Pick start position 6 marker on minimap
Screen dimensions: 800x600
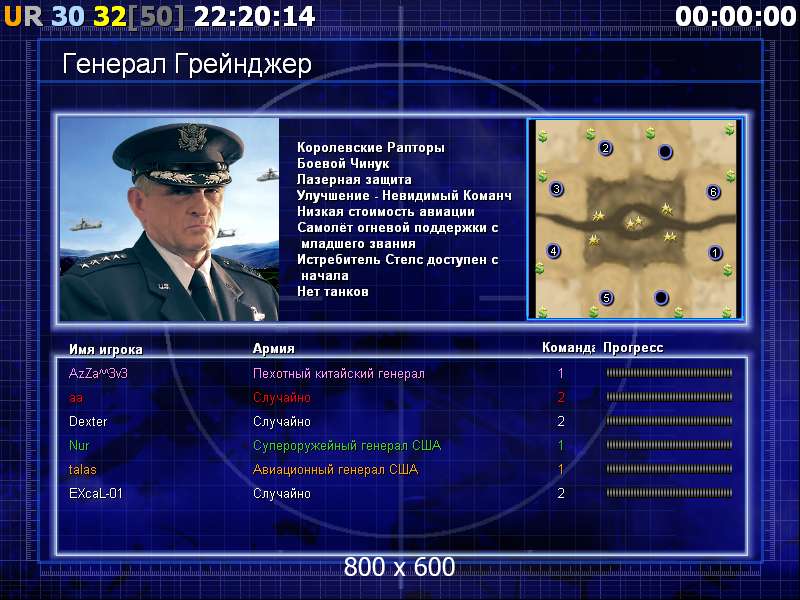[x=713, y=191]
